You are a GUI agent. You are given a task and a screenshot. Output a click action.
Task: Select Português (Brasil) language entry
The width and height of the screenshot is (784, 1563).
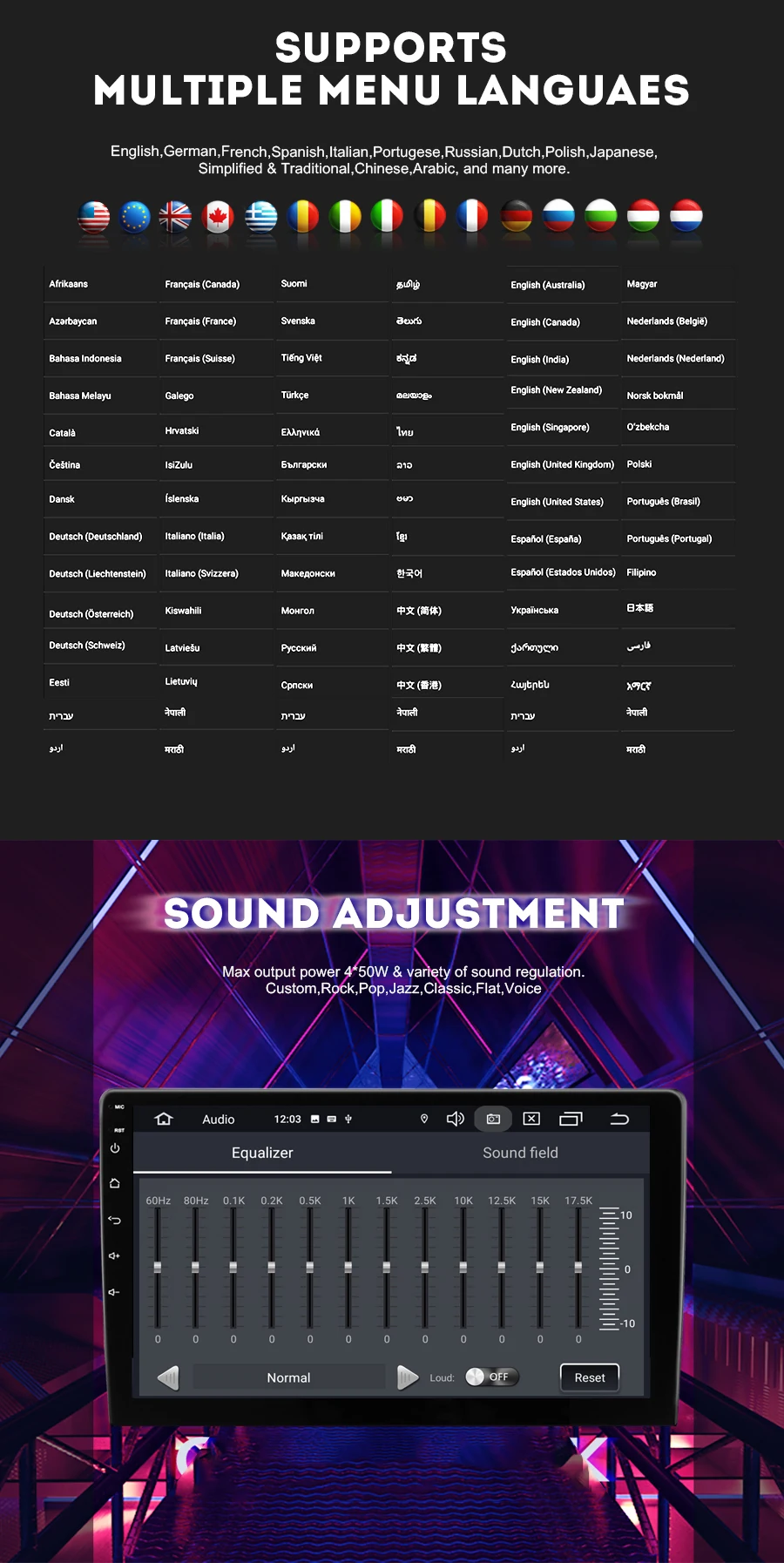(664, 502)
